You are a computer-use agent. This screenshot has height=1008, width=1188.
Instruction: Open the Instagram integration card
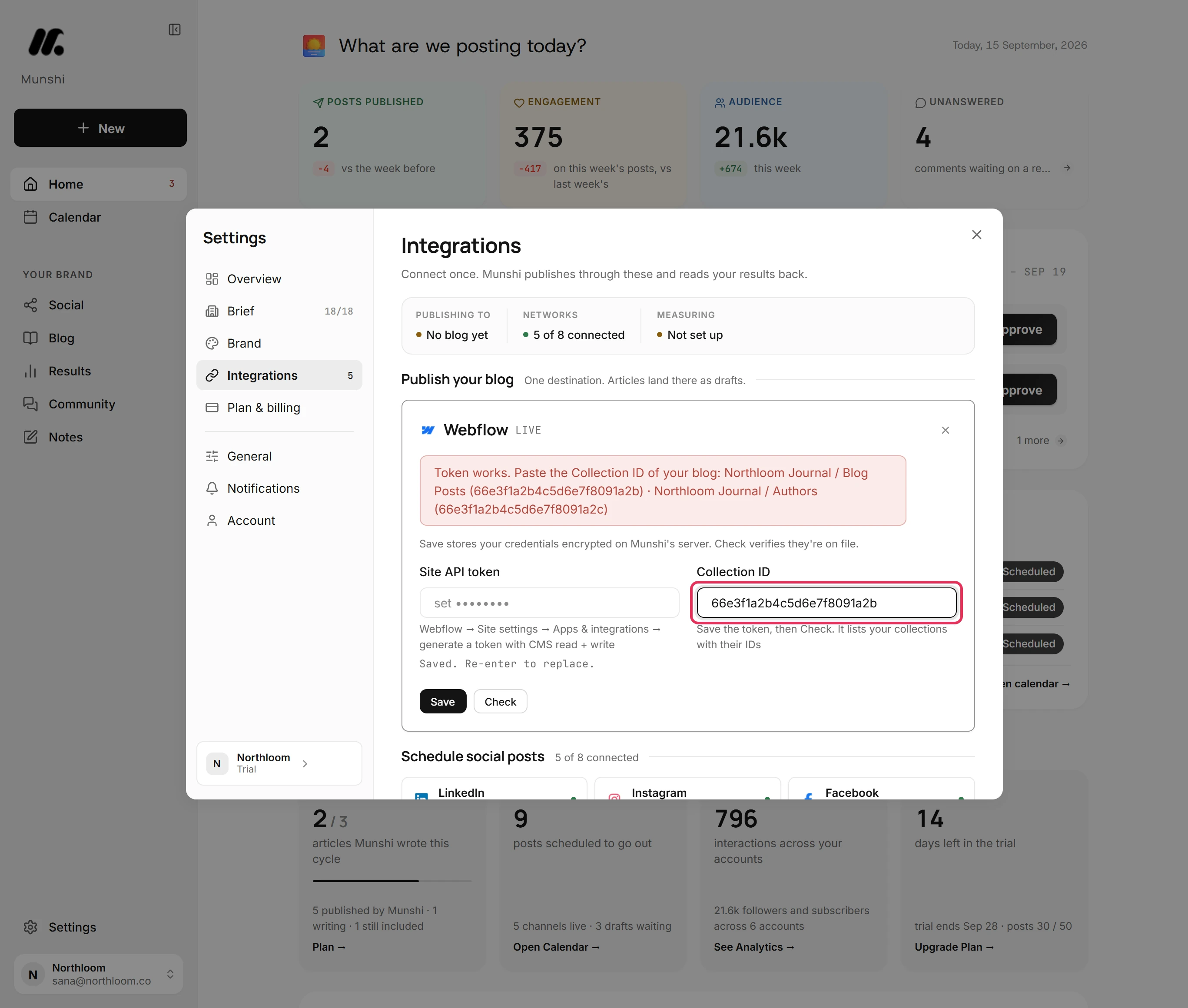(x=687, y=789)
